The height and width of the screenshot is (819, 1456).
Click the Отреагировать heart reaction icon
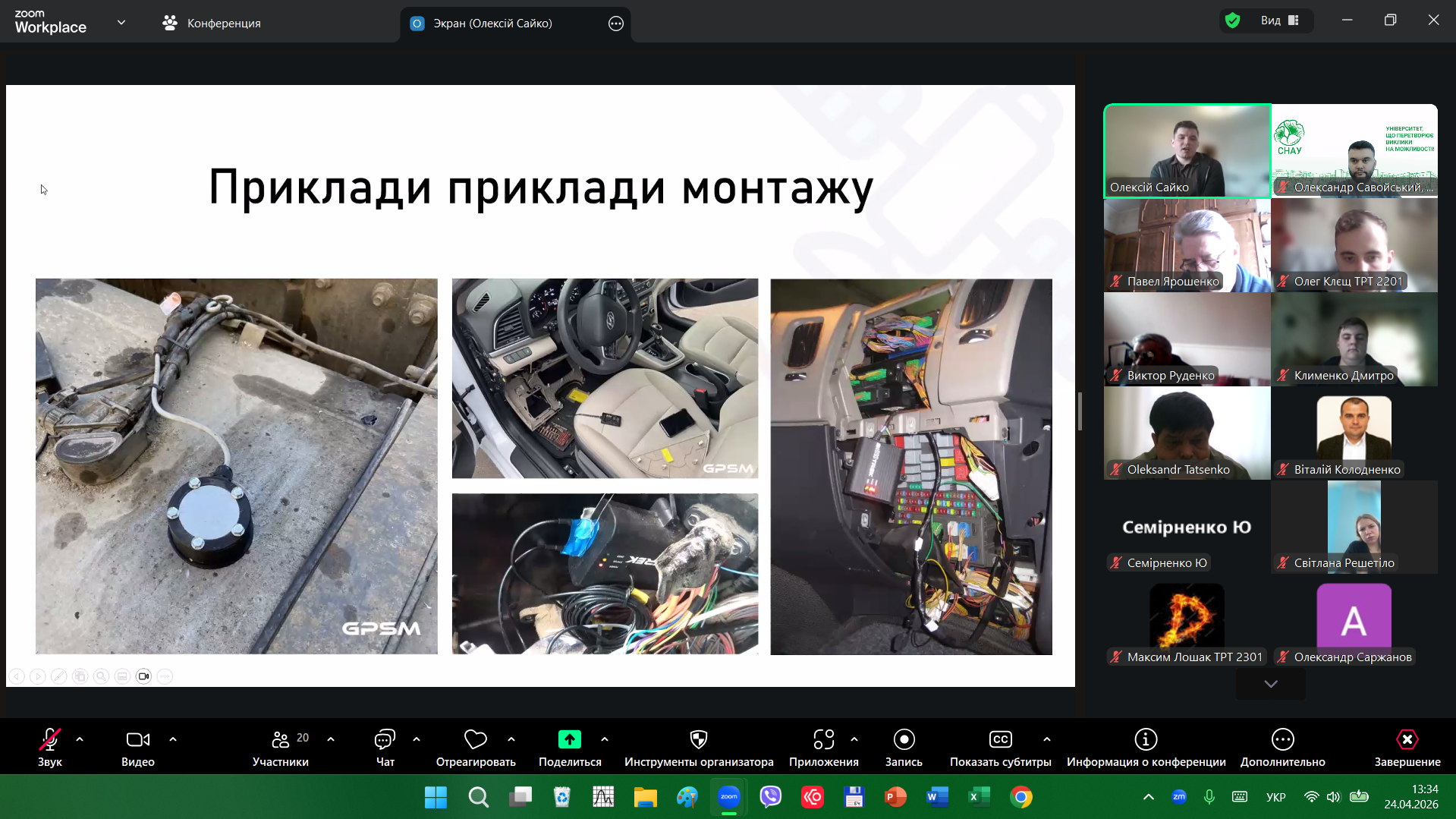click(475, 740)
